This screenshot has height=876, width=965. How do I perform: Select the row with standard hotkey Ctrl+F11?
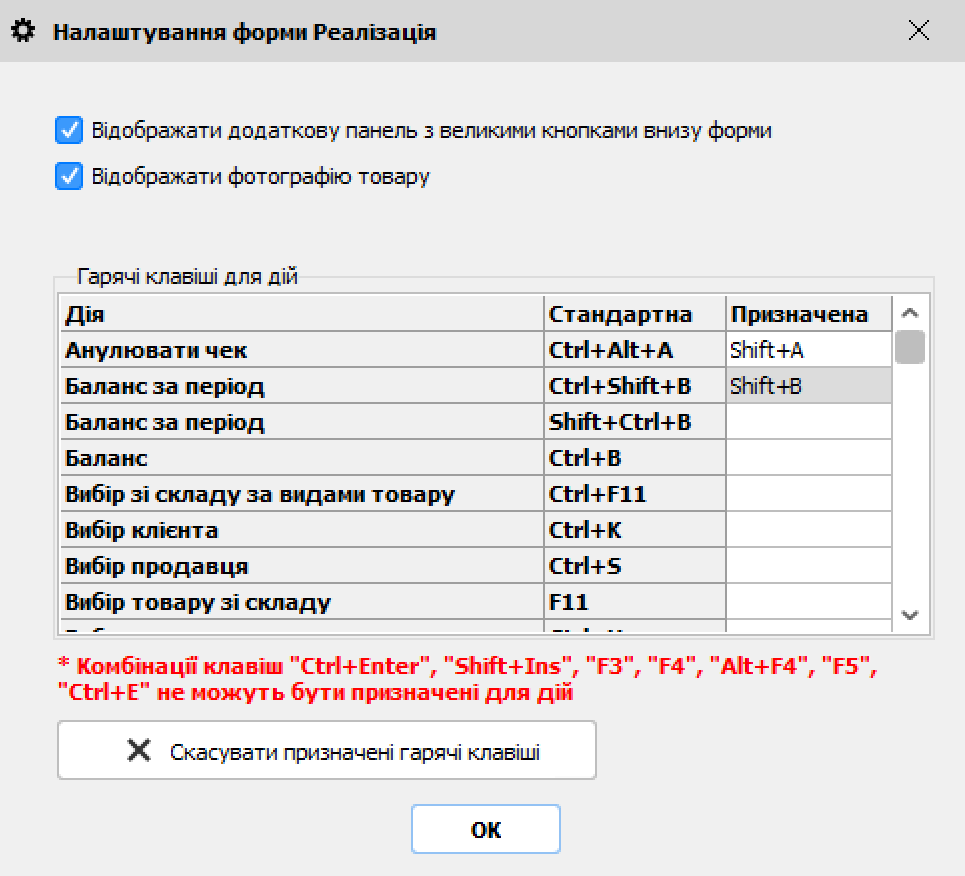pos(300,493)
